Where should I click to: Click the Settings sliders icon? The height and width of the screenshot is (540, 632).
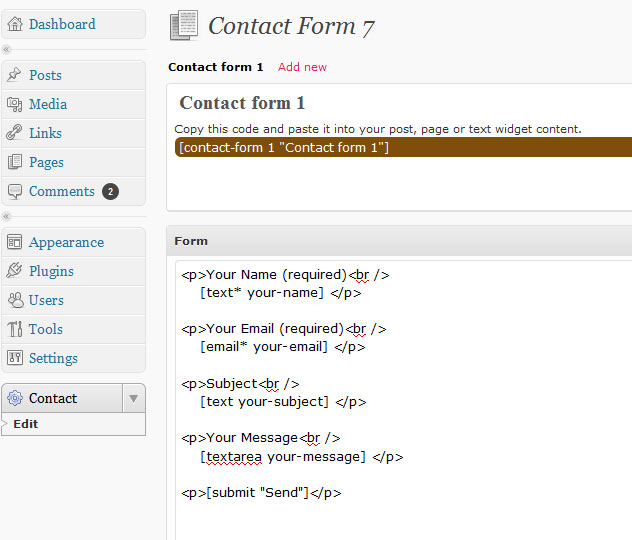pos(15,357)
